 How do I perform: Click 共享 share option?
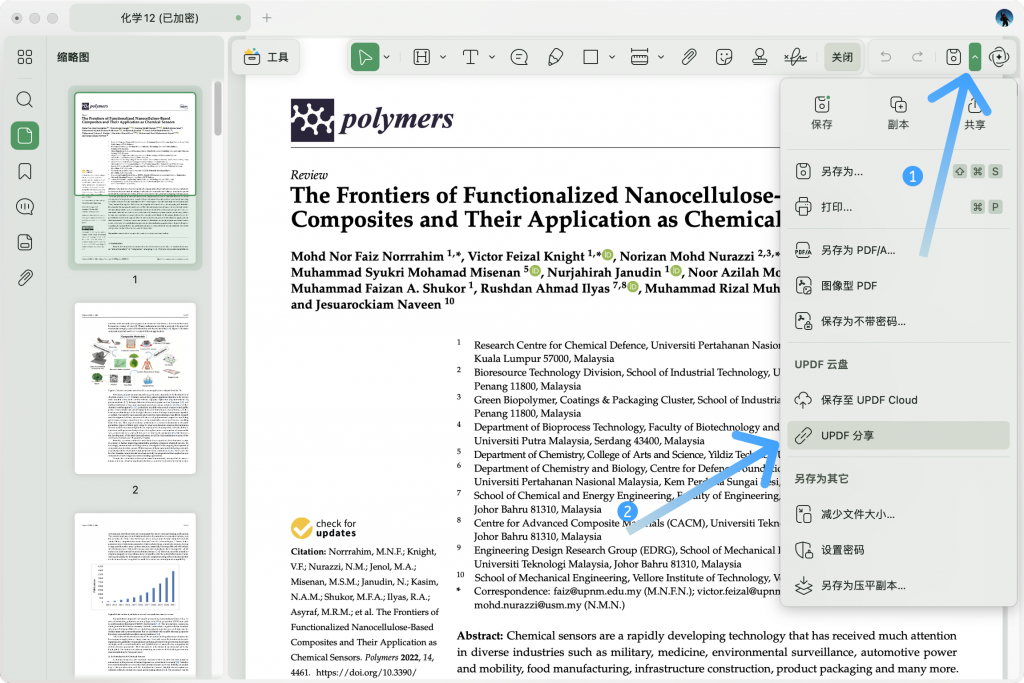coord(974,112)
